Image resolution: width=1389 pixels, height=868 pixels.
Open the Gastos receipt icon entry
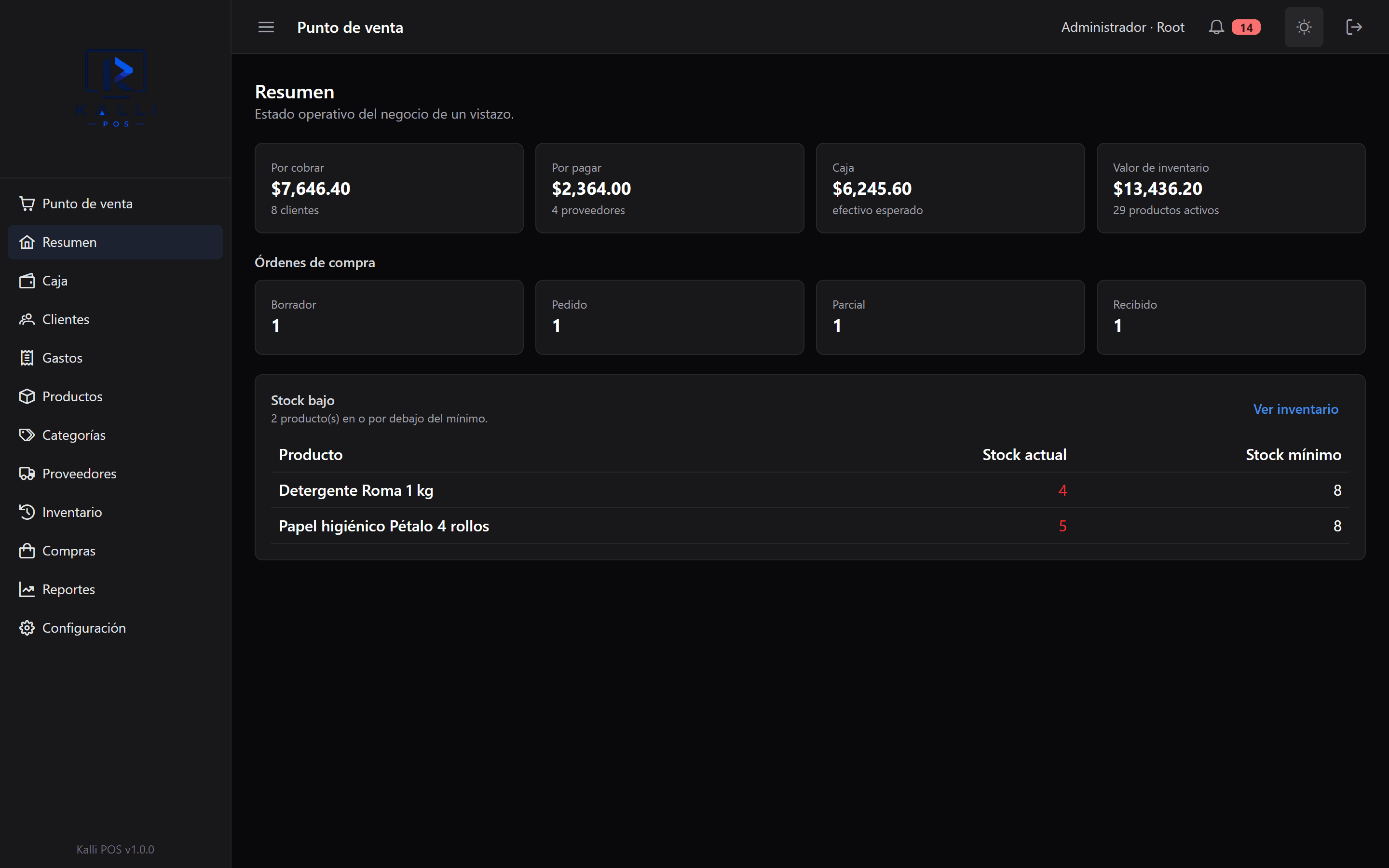coord(115,358)
